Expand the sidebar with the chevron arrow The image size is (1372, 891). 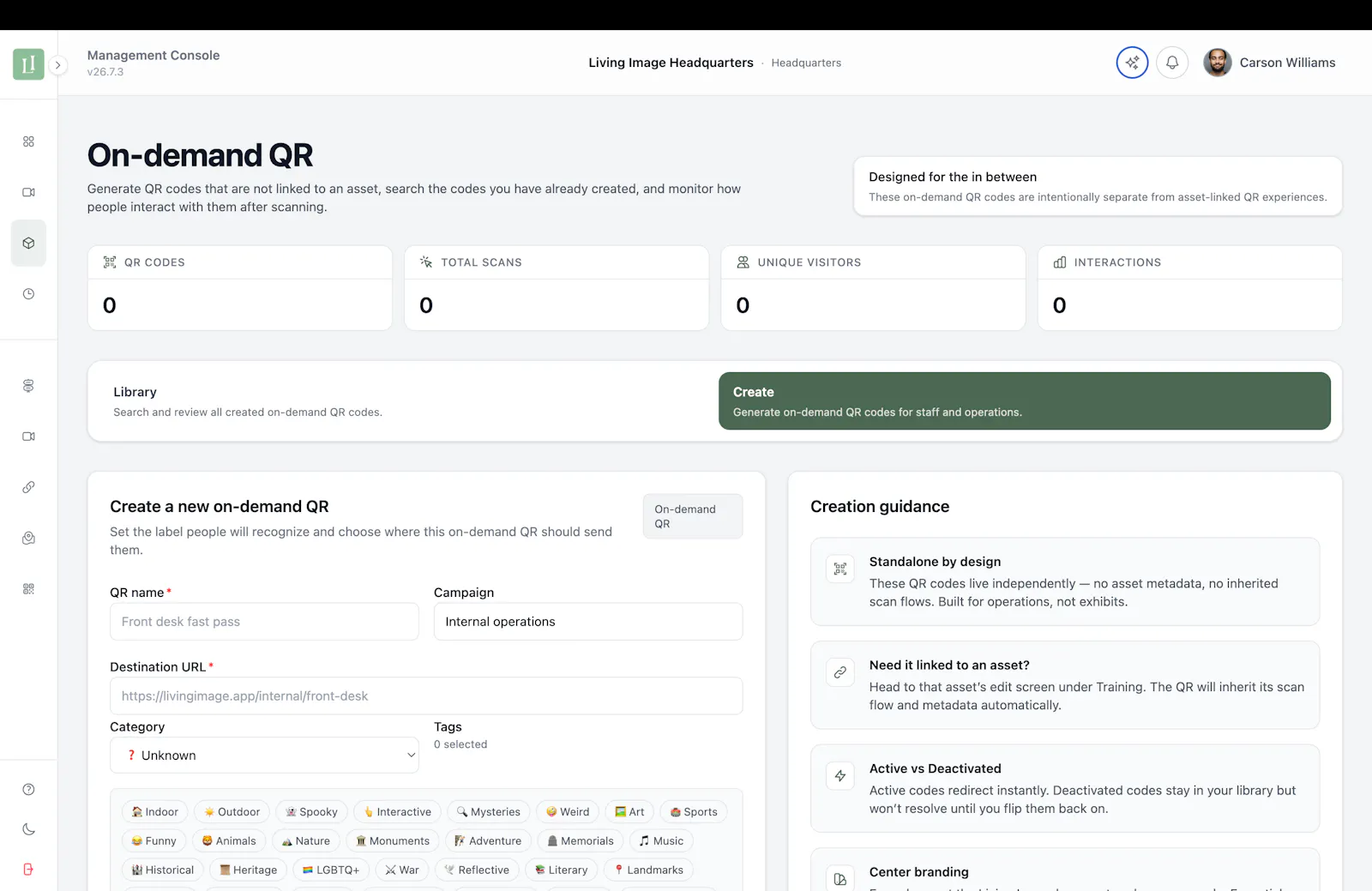58,65
